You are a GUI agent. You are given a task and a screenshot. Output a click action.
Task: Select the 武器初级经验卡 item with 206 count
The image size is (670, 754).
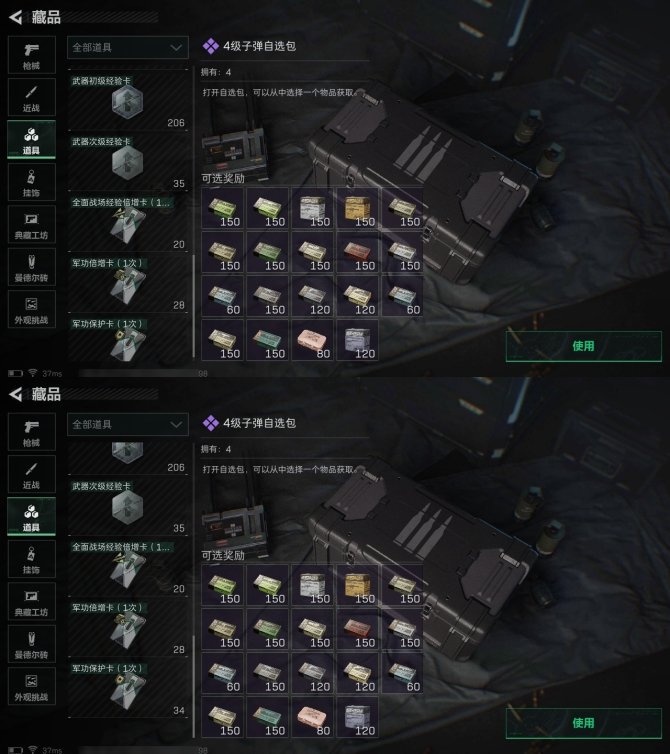pos(127,101)
